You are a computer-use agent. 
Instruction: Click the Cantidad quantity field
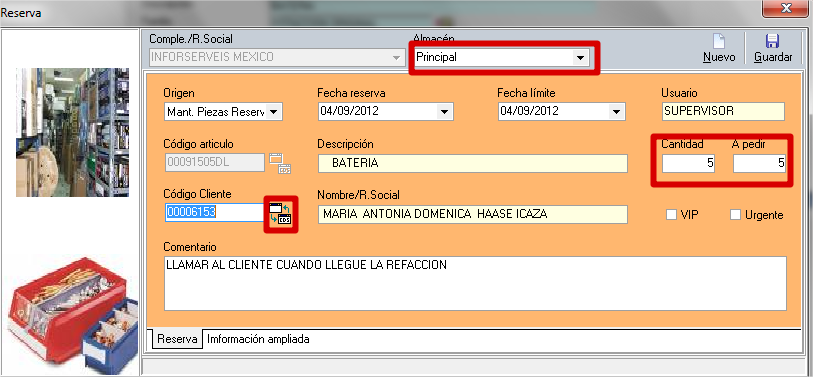[x=688, y=164]
